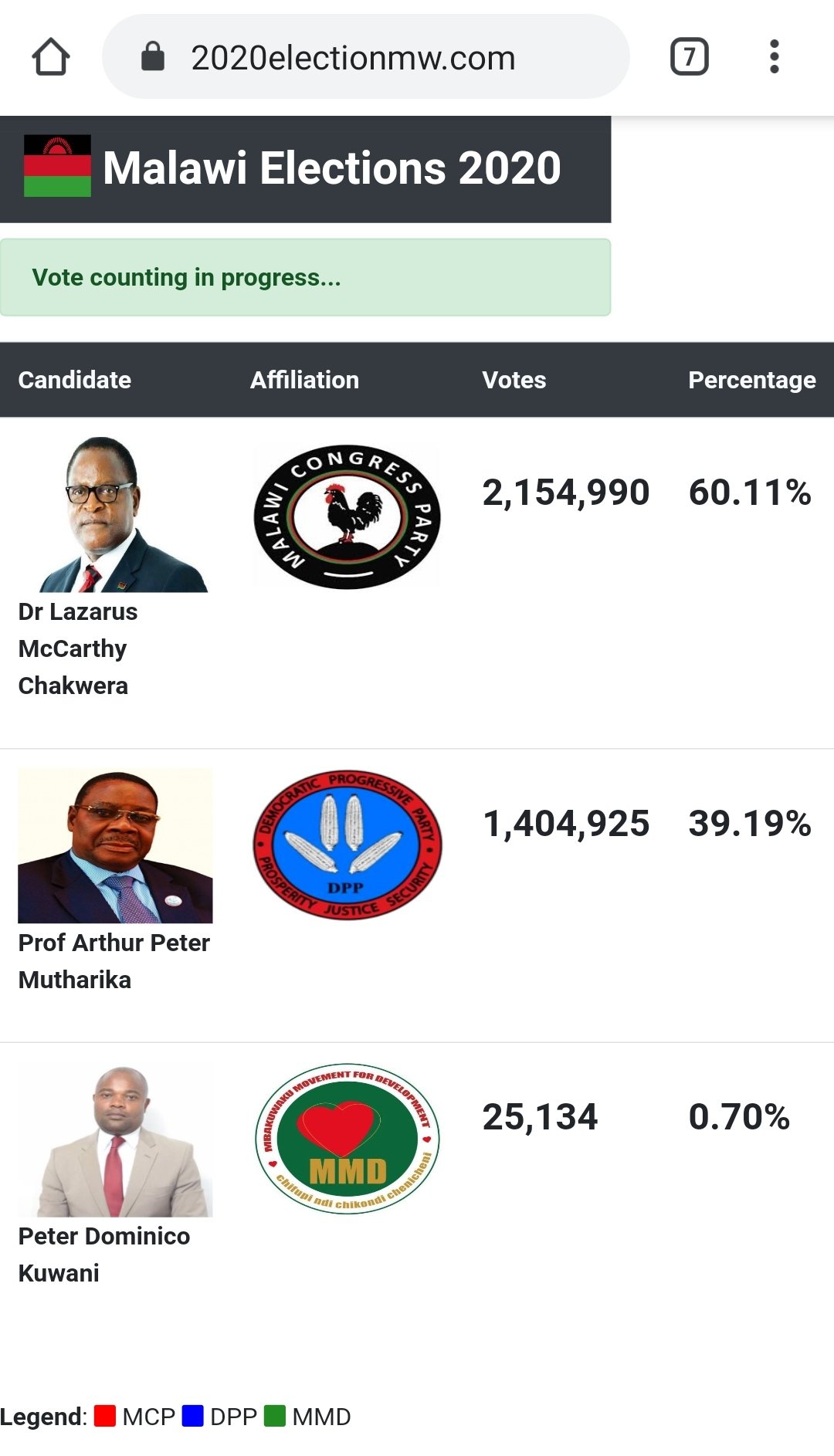Click the Percentage column header
This screenshot has height=1456, width=834.
(751, 380)
